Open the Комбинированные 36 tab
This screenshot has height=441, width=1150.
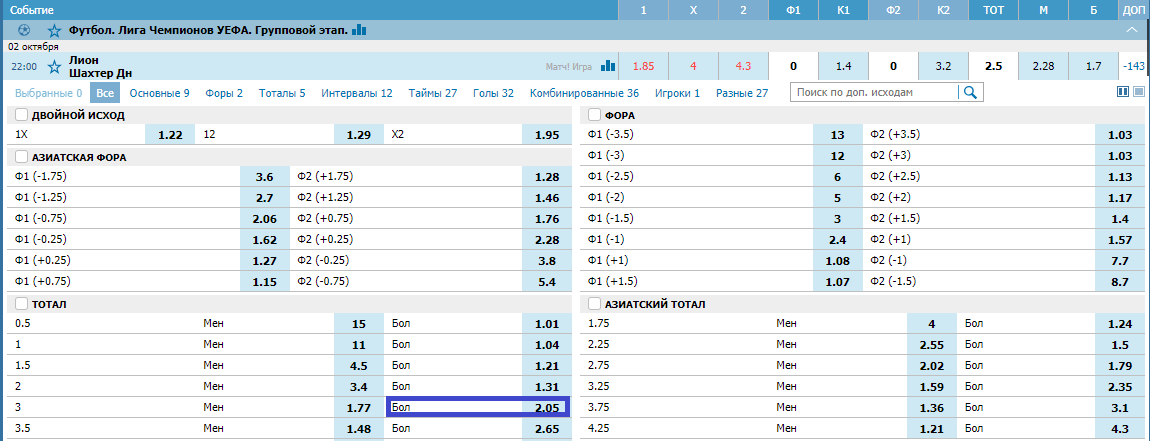[585, 93]
